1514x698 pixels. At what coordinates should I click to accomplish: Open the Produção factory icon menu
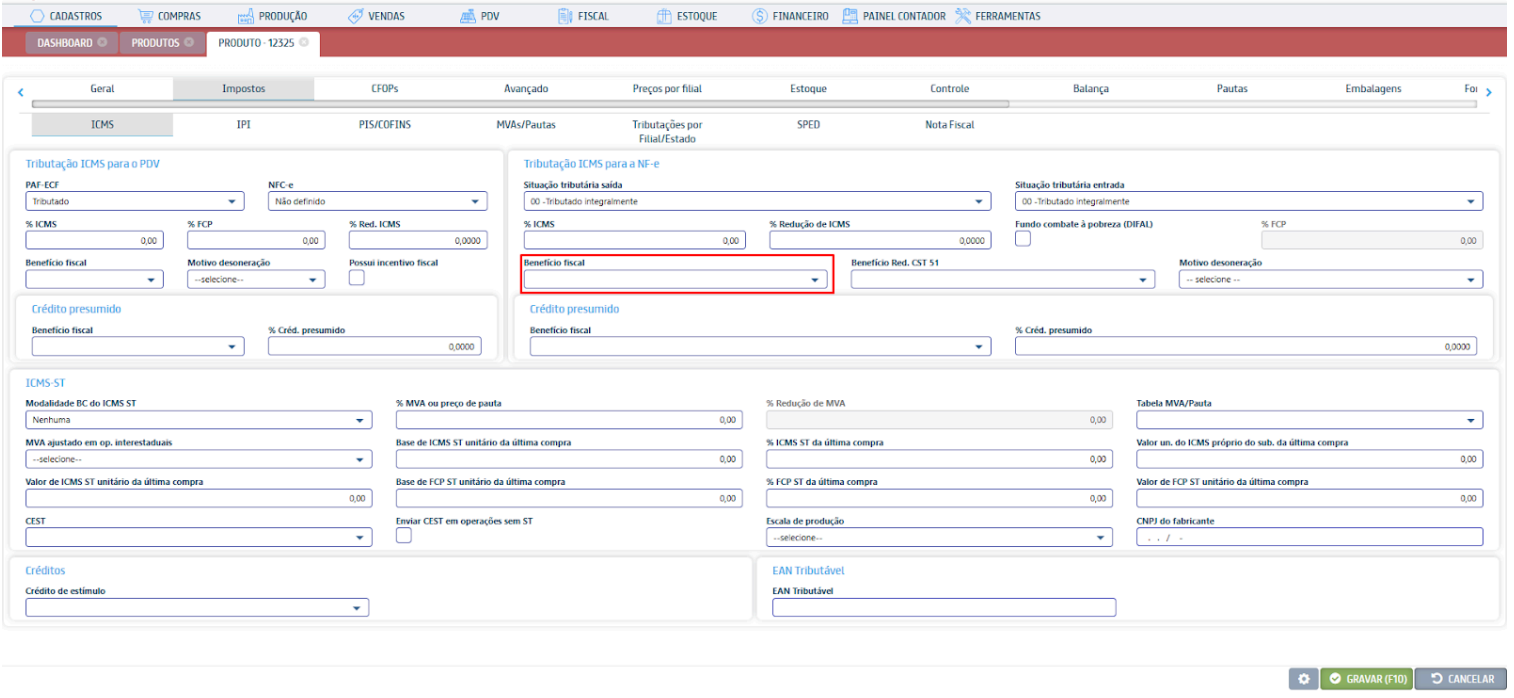pyautogui.click(x=246, y=16)
